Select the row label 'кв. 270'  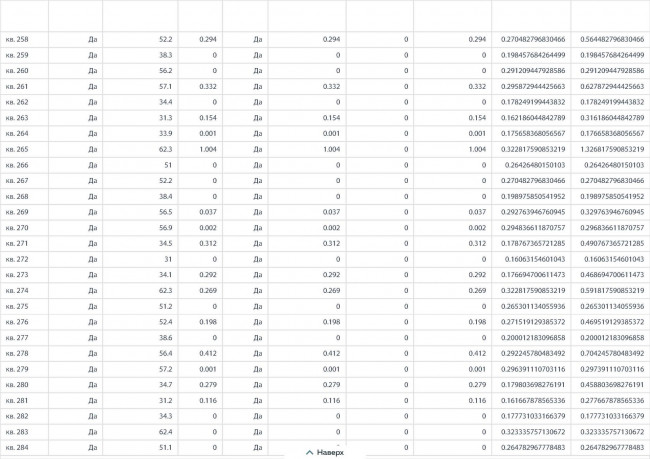pos(17,228)
